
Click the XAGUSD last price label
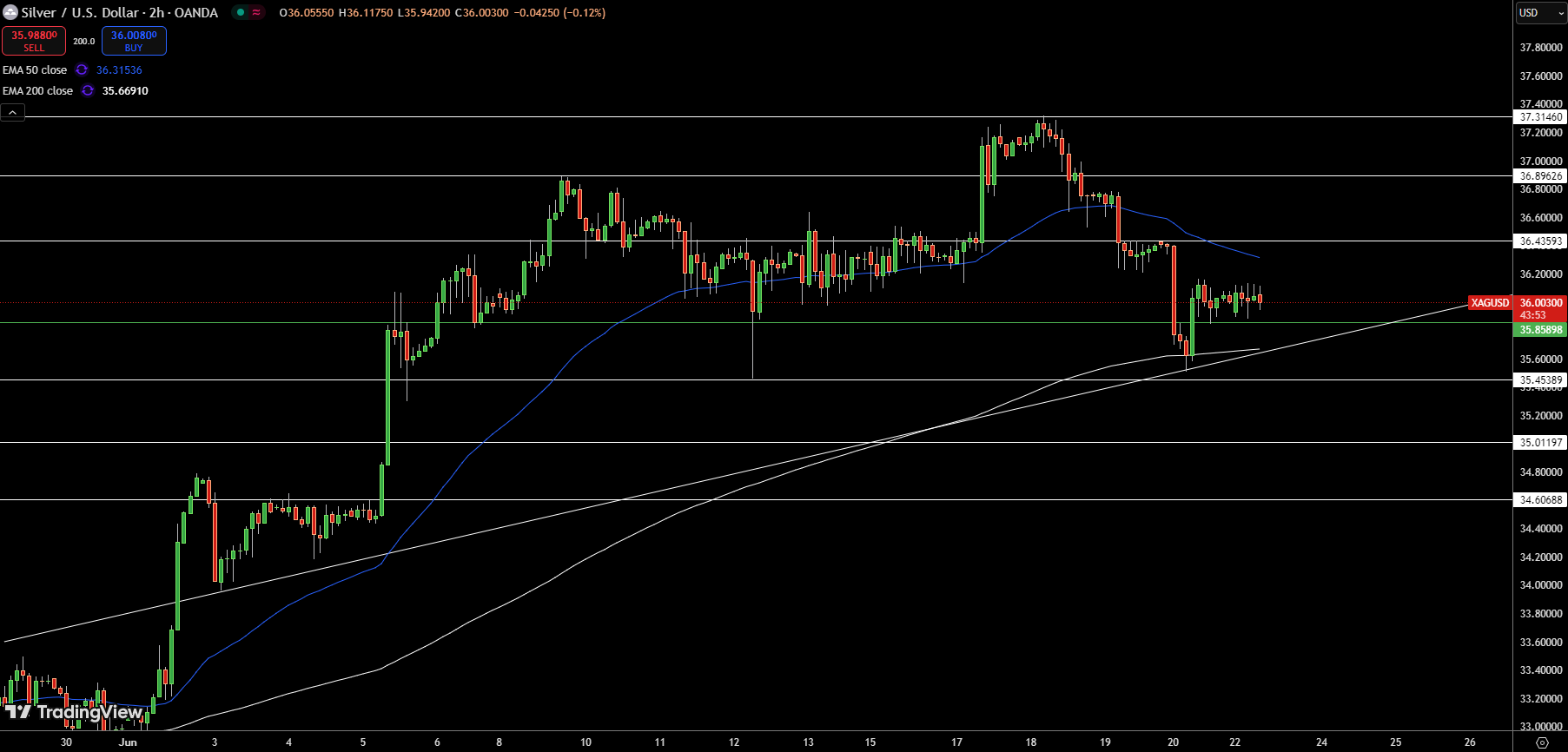1490,303
